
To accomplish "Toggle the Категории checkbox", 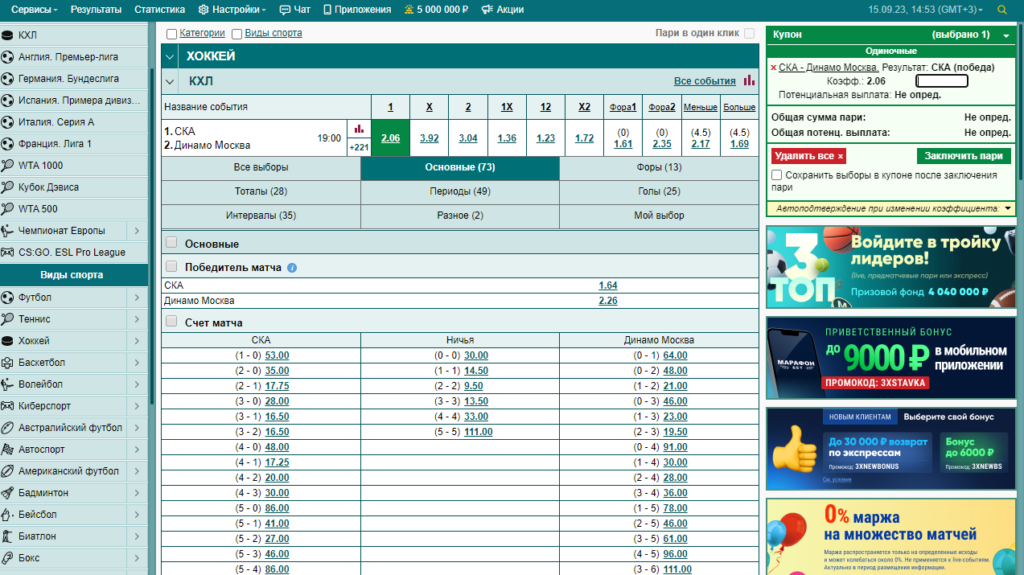I will click(171, 33).
